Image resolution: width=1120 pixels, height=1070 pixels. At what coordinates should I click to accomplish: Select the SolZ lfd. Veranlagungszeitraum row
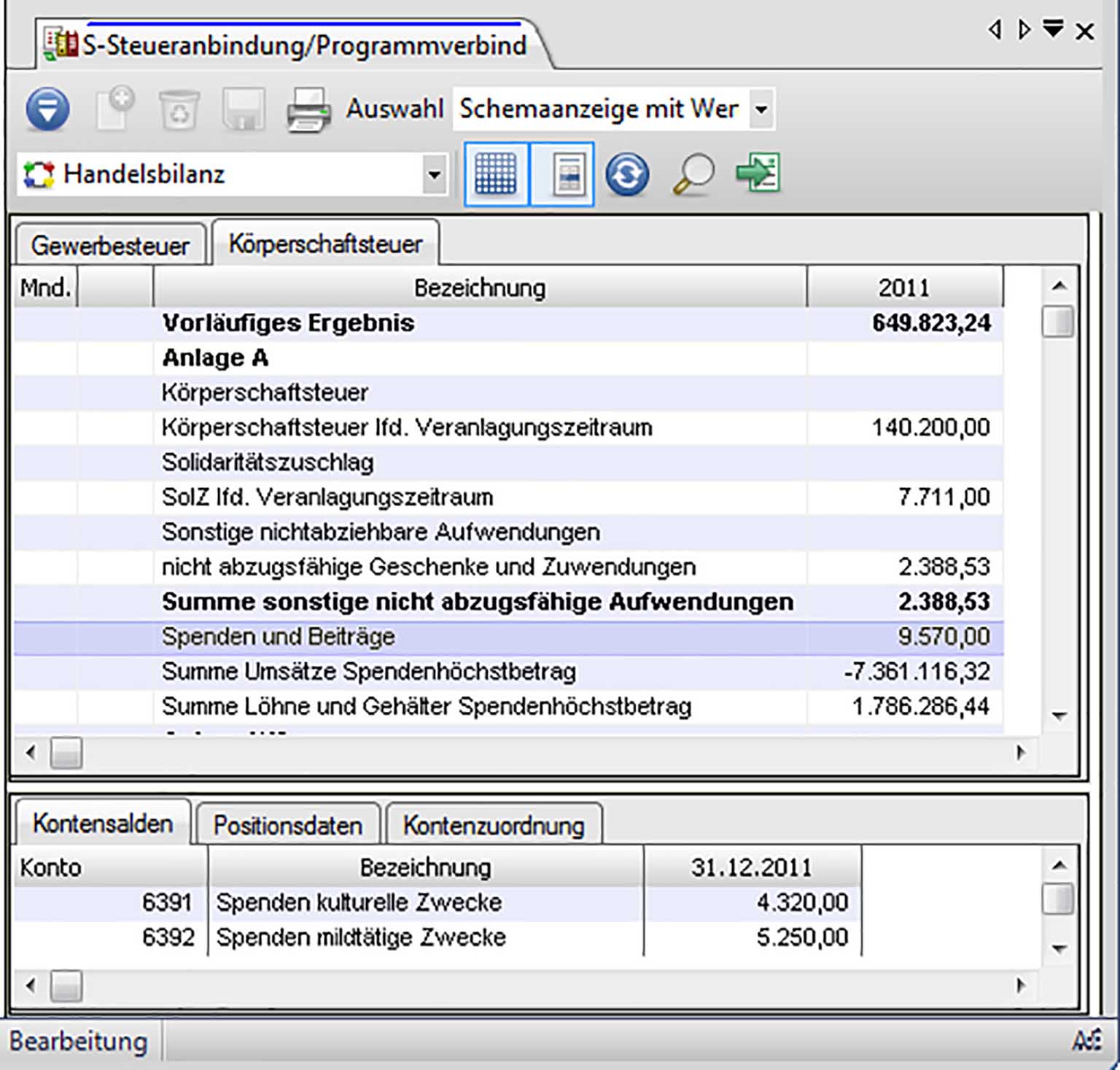point(508,497)
